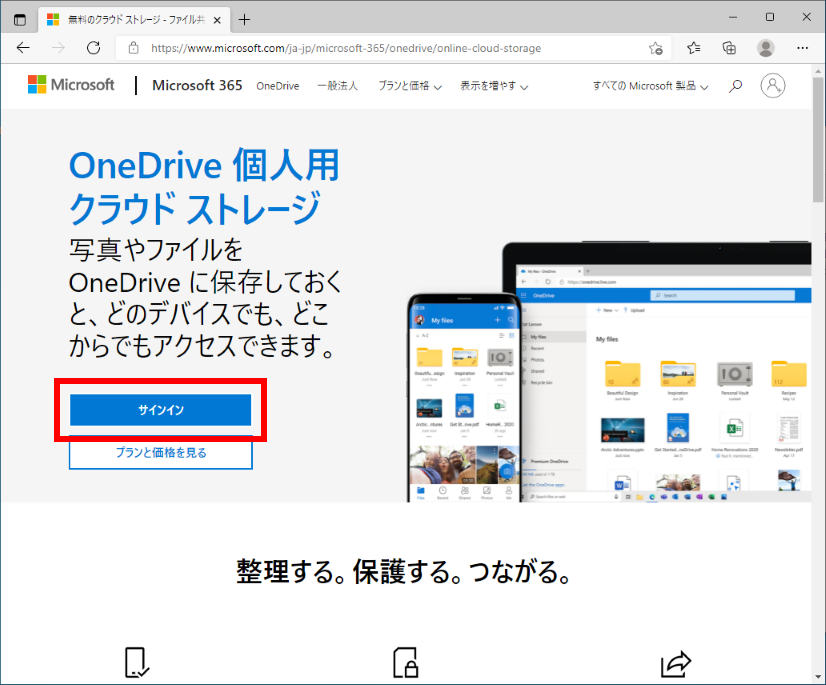Click OneDrive 個人用 クラウド ストレージ heading
Screen dimensions: 826x685
pos(204,187)
